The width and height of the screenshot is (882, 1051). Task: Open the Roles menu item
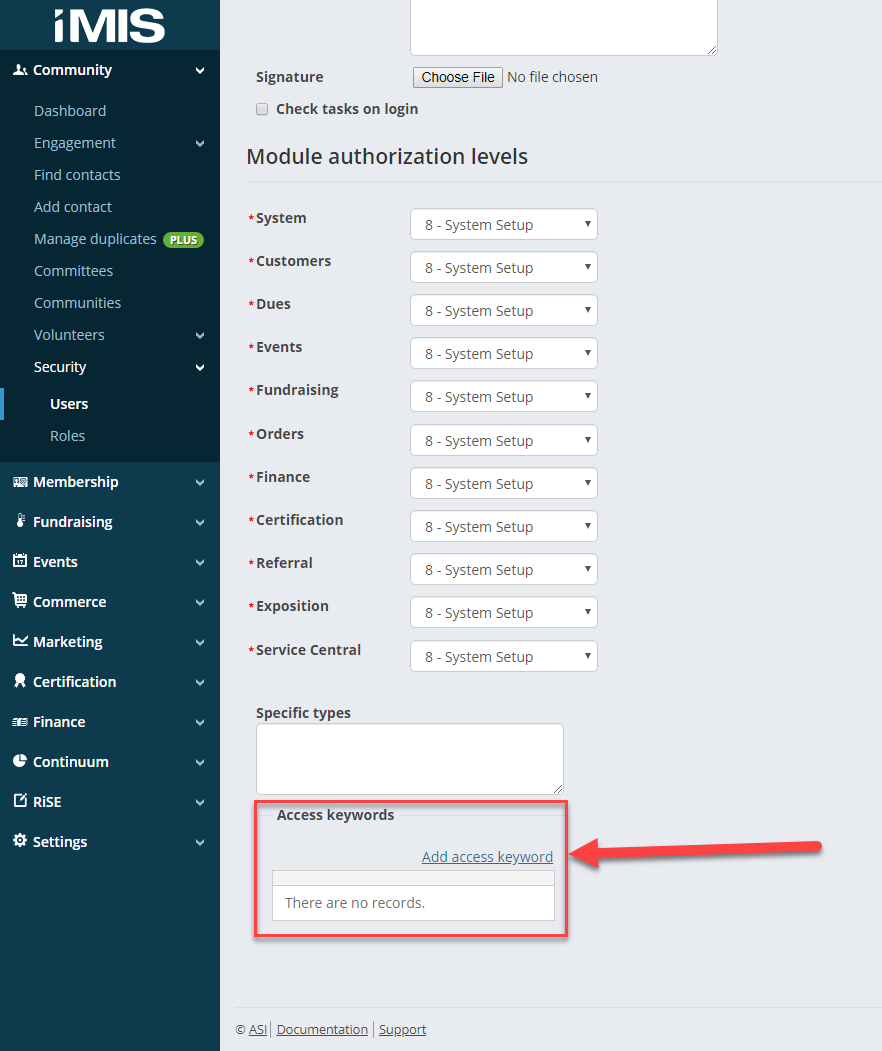click(67, 436)
